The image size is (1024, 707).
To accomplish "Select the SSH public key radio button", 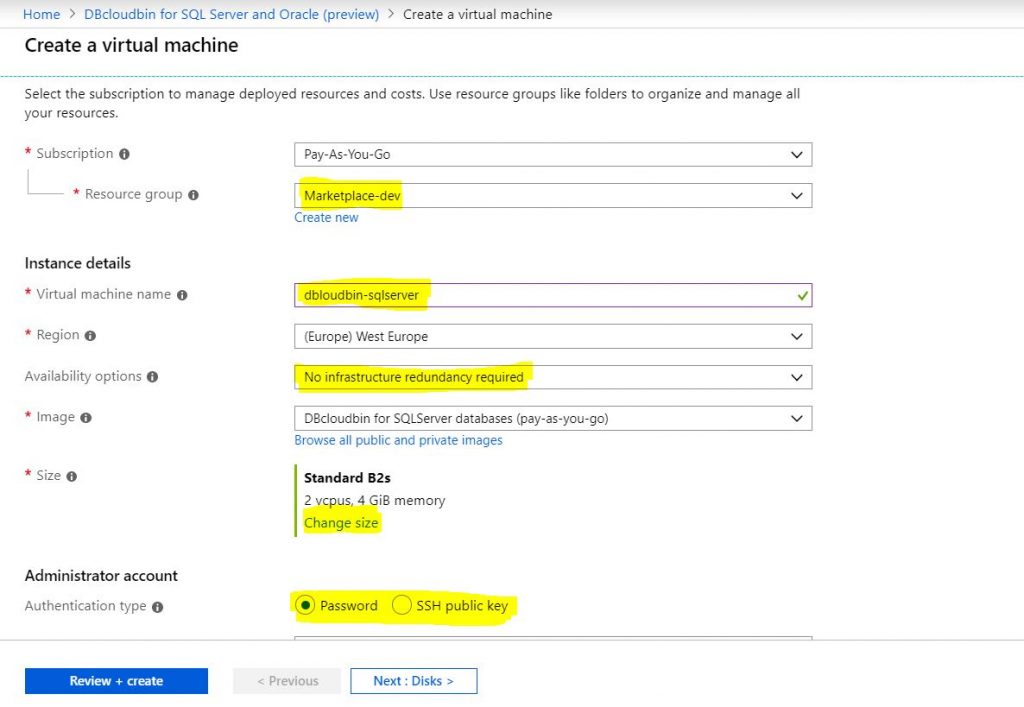I will [402, 605].
